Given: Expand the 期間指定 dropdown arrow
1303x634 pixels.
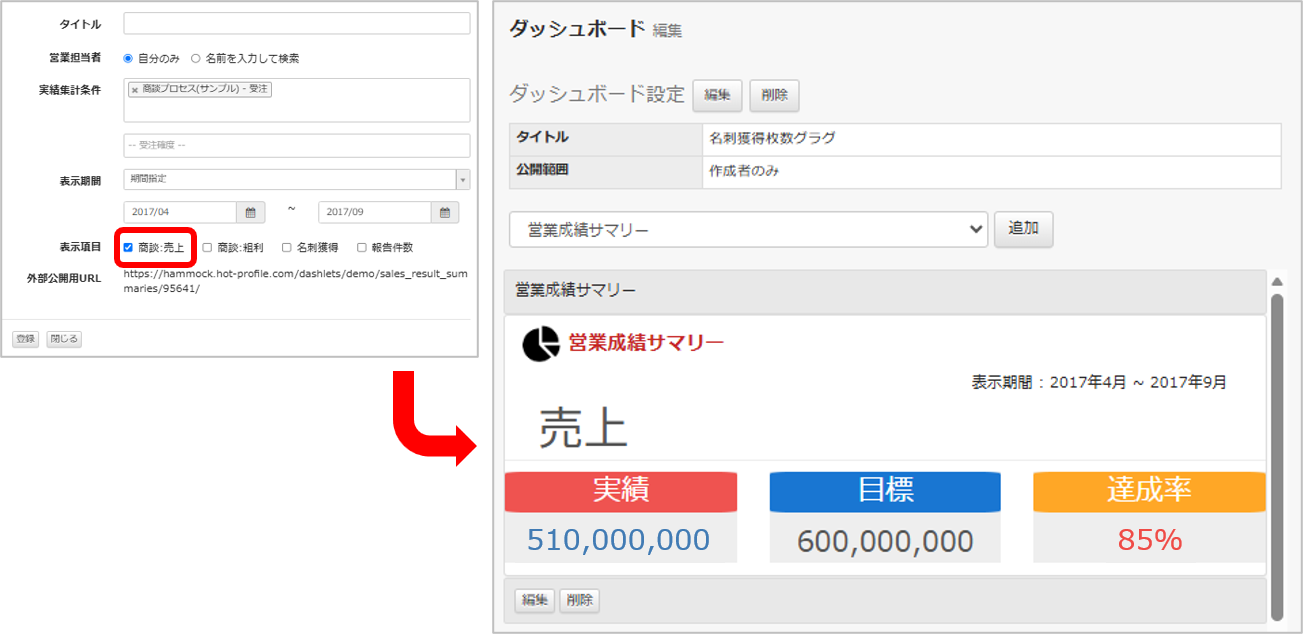Looking at the screenshot, I should (463, 180).
